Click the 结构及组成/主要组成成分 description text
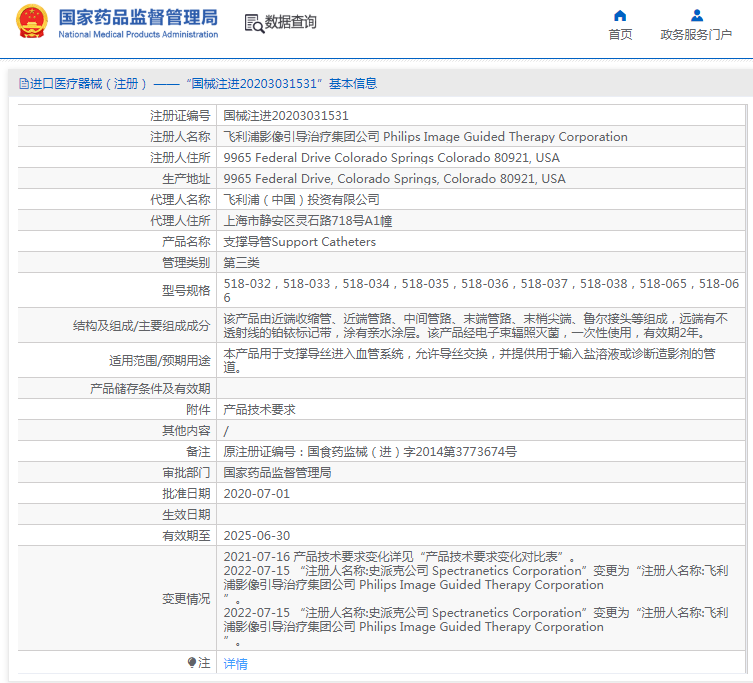The width and height of the screenshot is (753, 683). (x=475, y=326)
